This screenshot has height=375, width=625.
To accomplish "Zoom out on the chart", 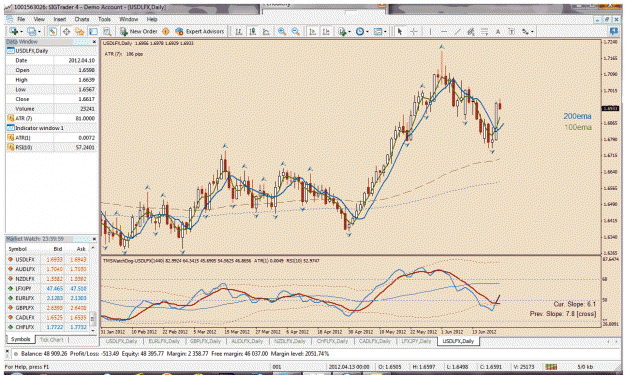I will [295, 31].
